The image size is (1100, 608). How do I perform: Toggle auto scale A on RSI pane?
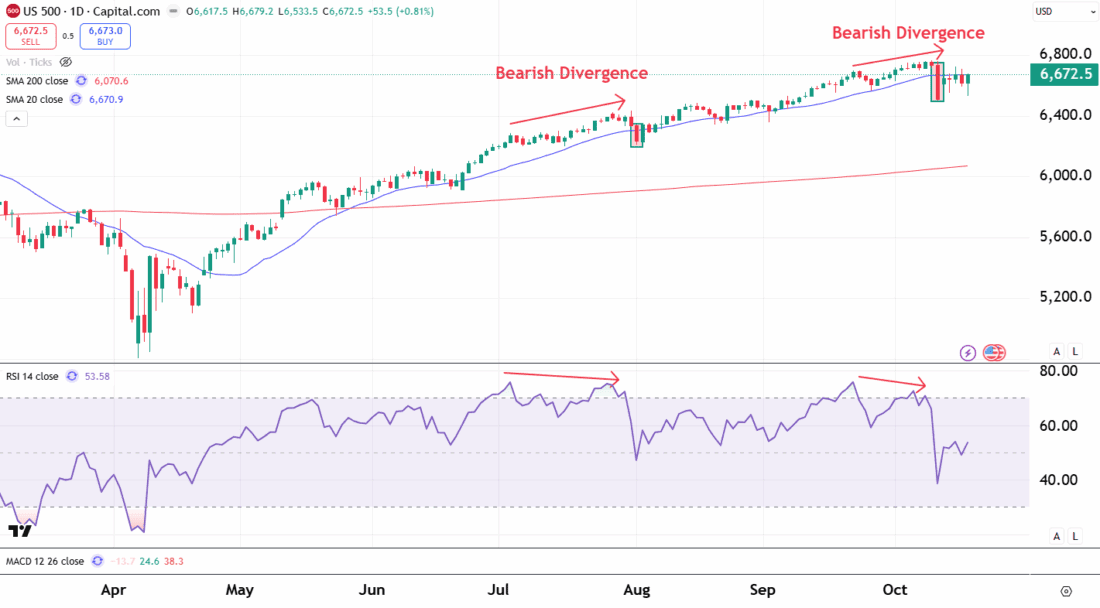pos(1057,536)
